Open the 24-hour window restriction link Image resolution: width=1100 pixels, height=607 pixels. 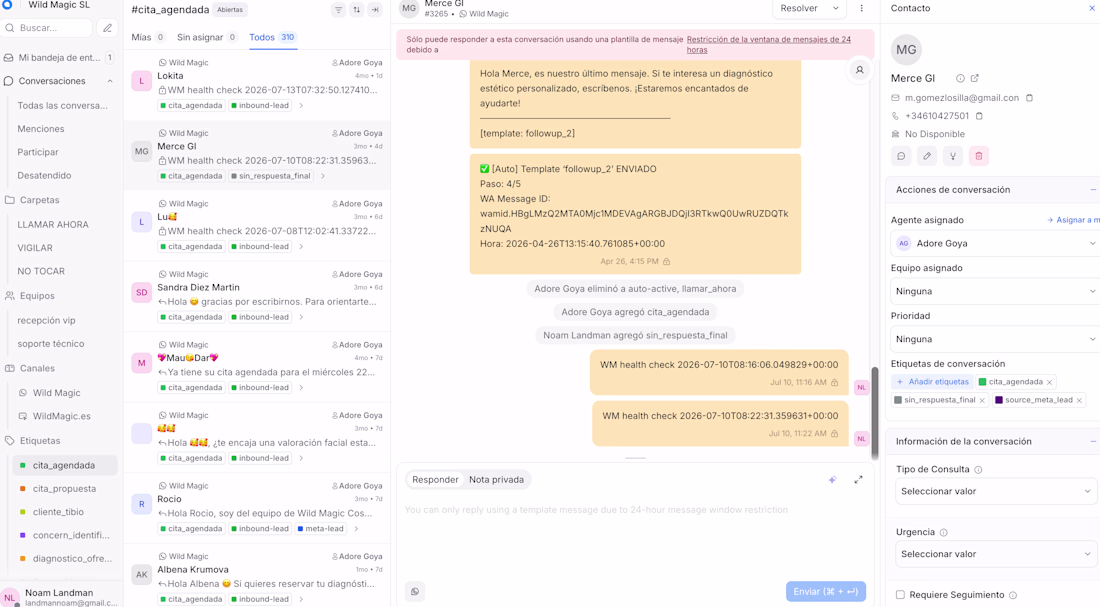click(768, 45)
